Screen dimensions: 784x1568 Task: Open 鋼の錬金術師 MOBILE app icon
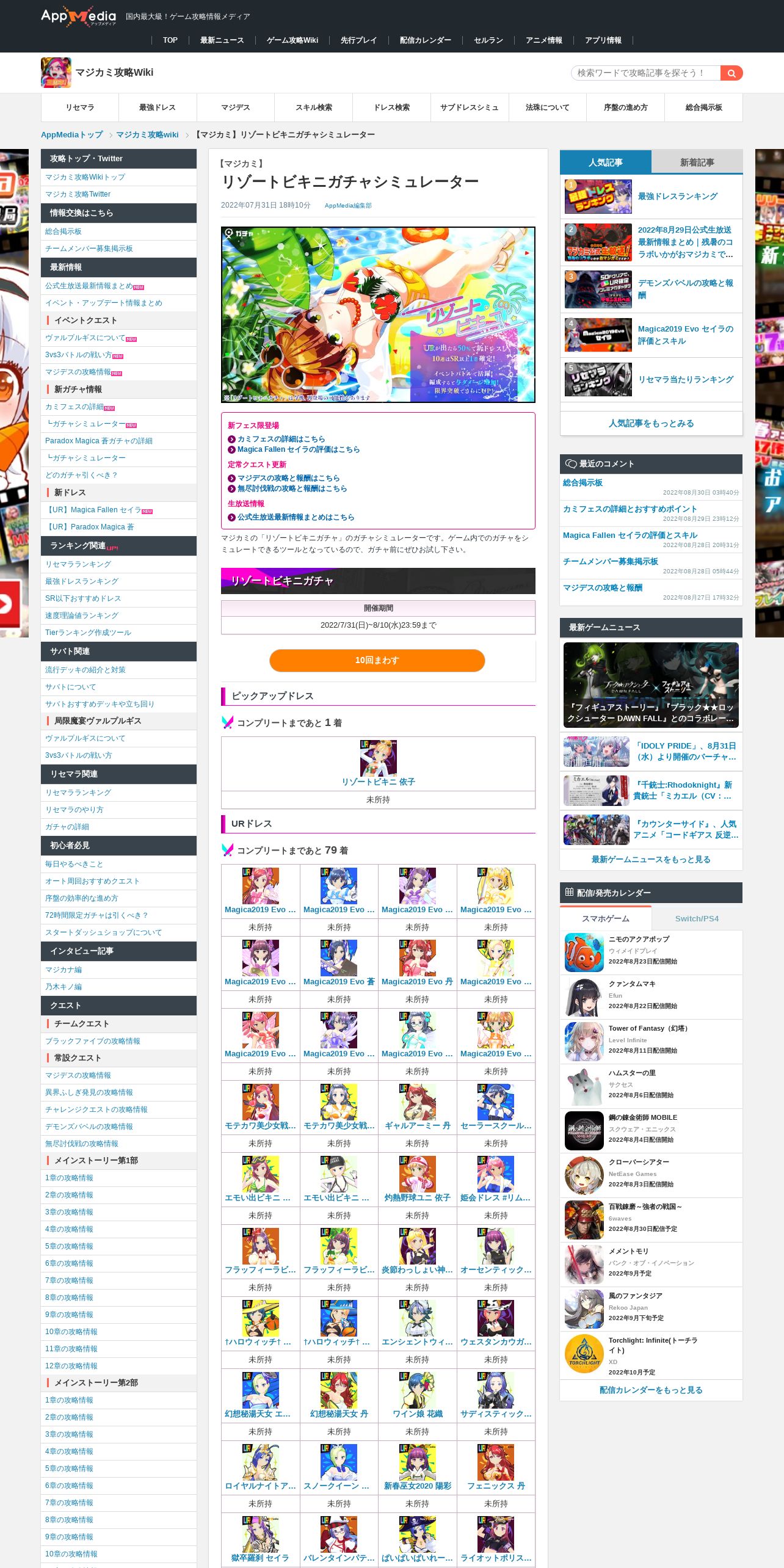[x=584, y=1131]
